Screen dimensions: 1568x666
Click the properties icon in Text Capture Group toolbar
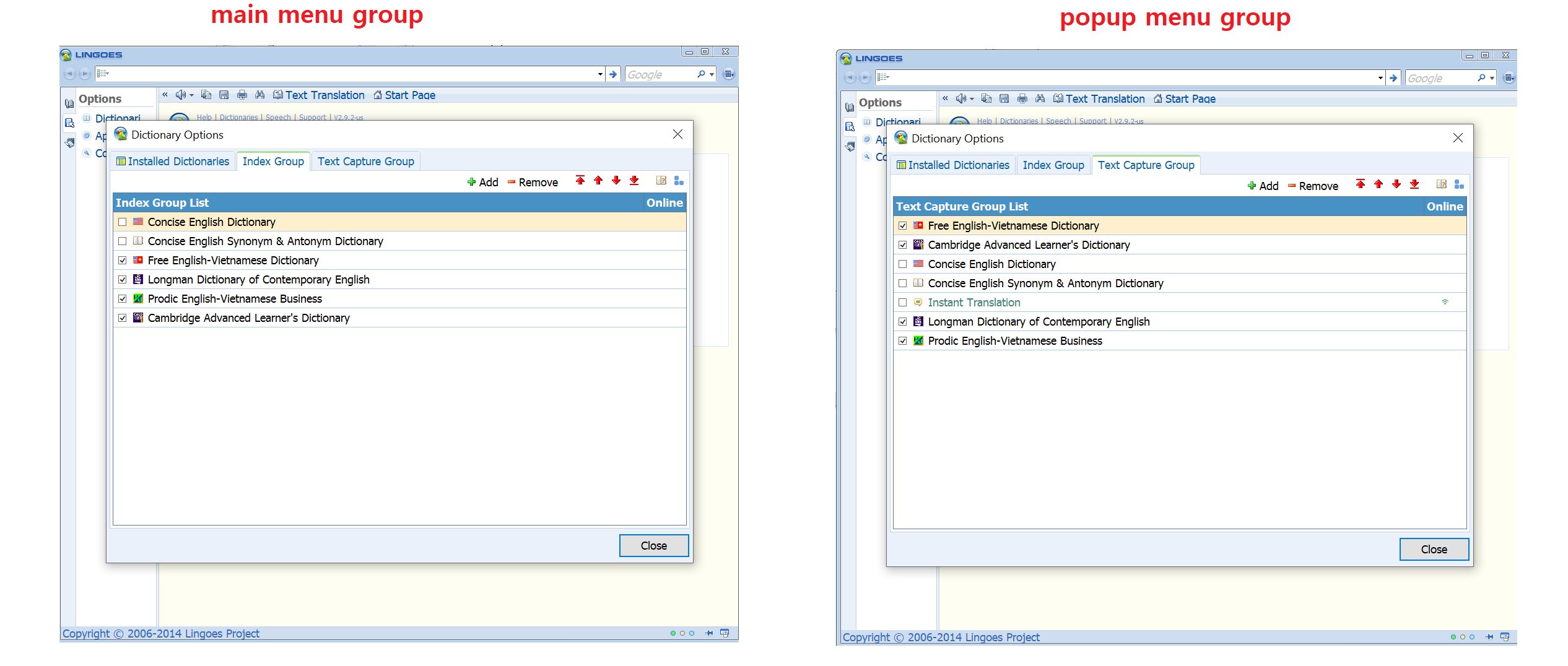[x=1442, y=184]
